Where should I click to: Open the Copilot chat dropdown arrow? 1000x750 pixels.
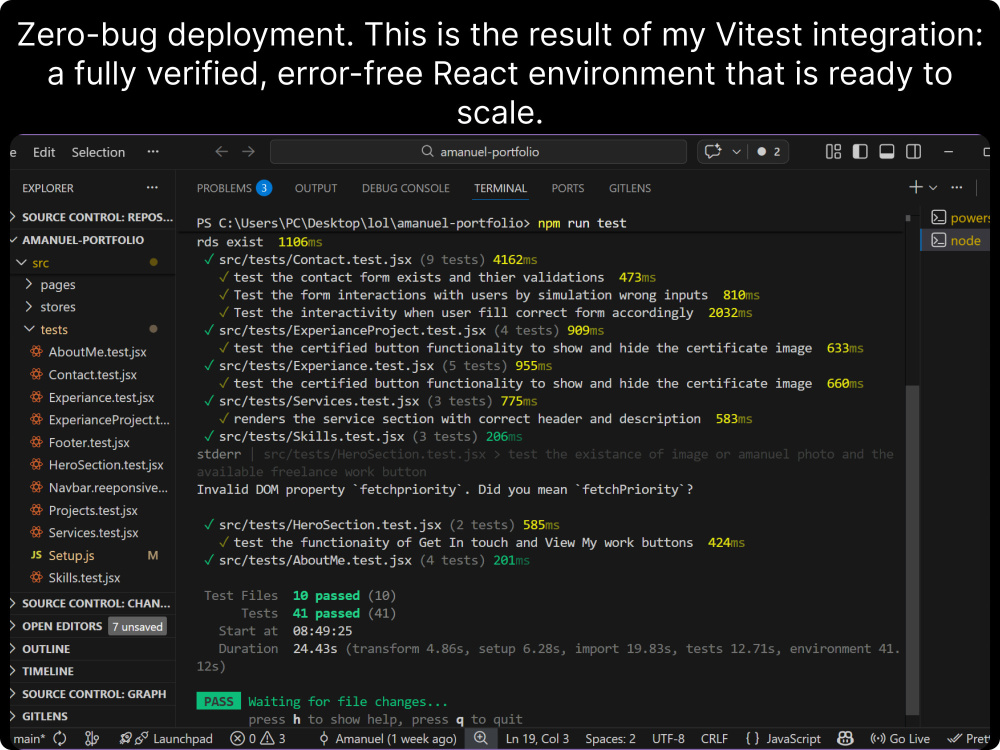coord(736,152)
